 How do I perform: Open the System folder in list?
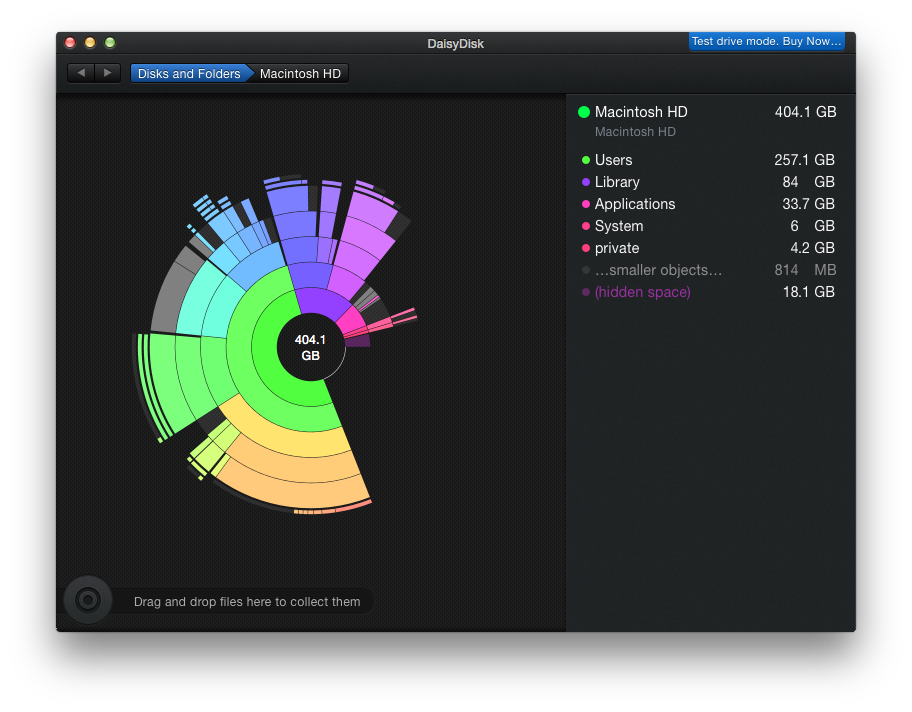coord(708,226)
